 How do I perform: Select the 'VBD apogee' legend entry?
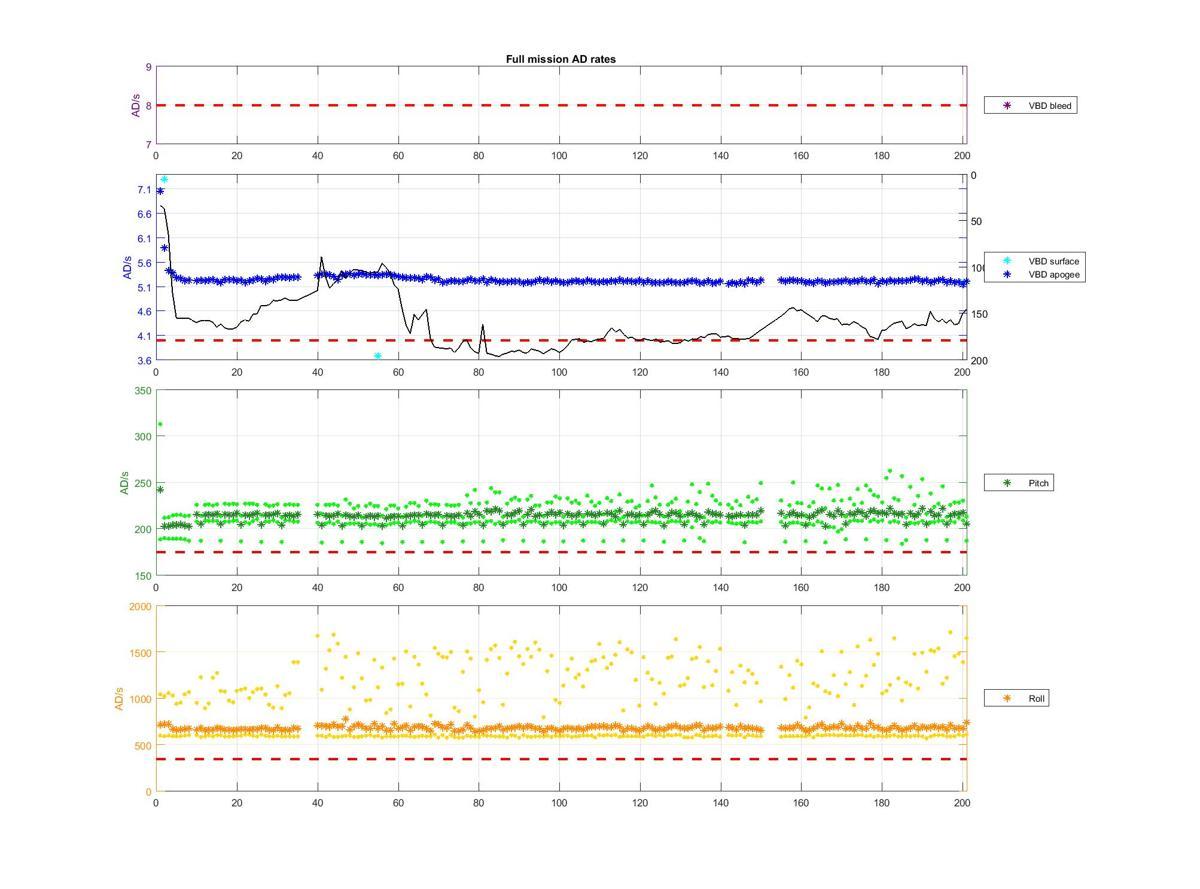pyautogui.click(x=1036, y=274)
